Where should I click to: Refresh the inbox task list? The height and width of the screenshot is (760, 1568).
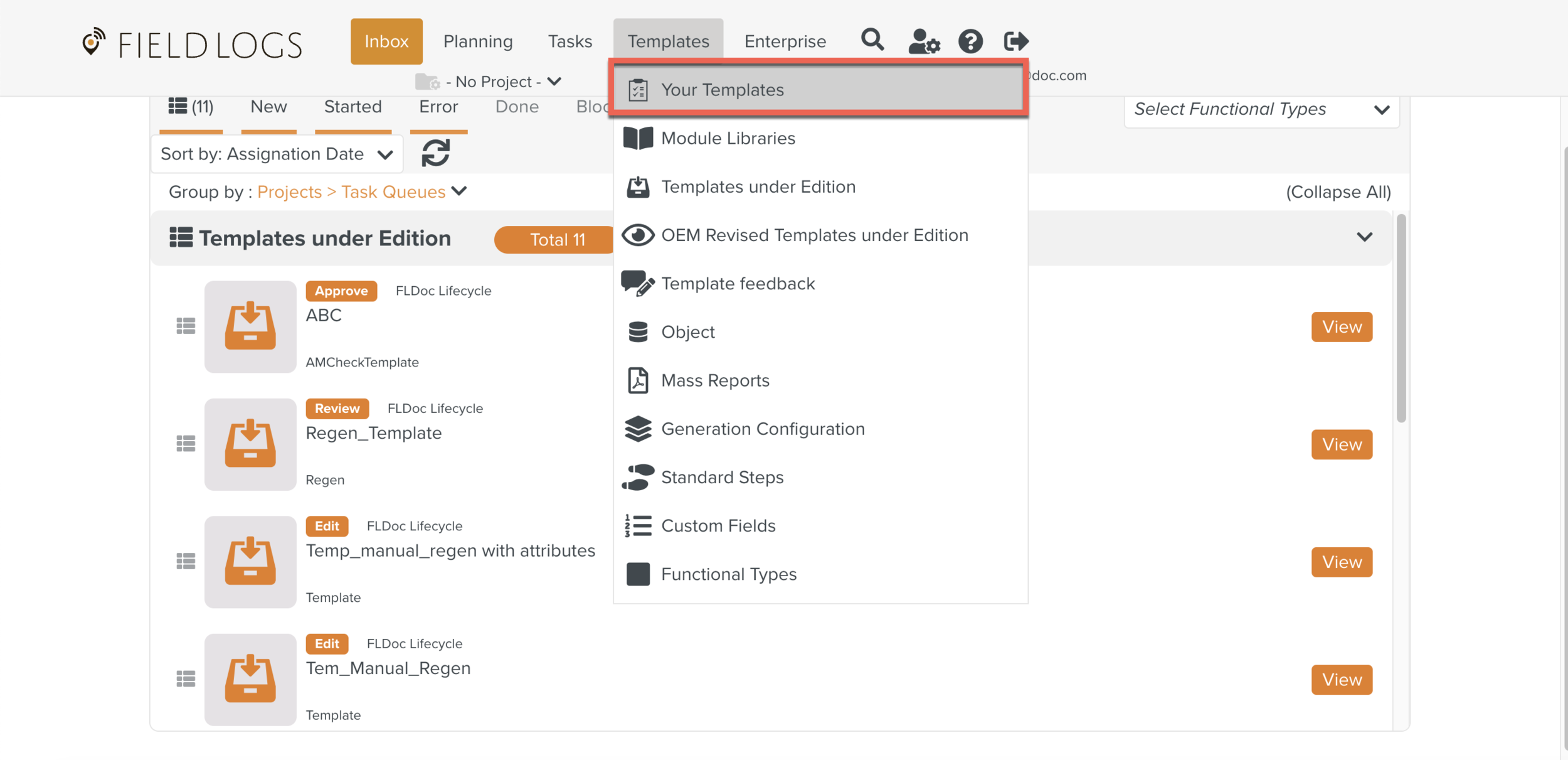click(435, 153)
